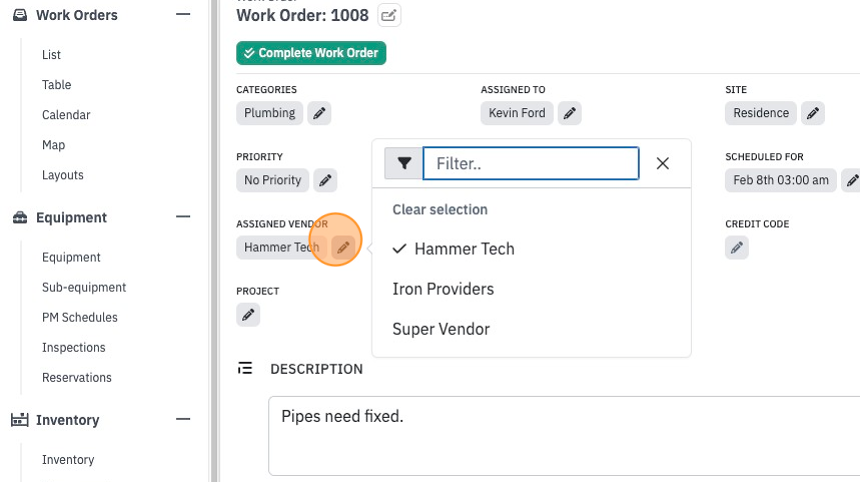The height and width of the screenshot is (482, 860).
Task: Click pencil icon next to Kevin Ford
Action: (570, 113)
